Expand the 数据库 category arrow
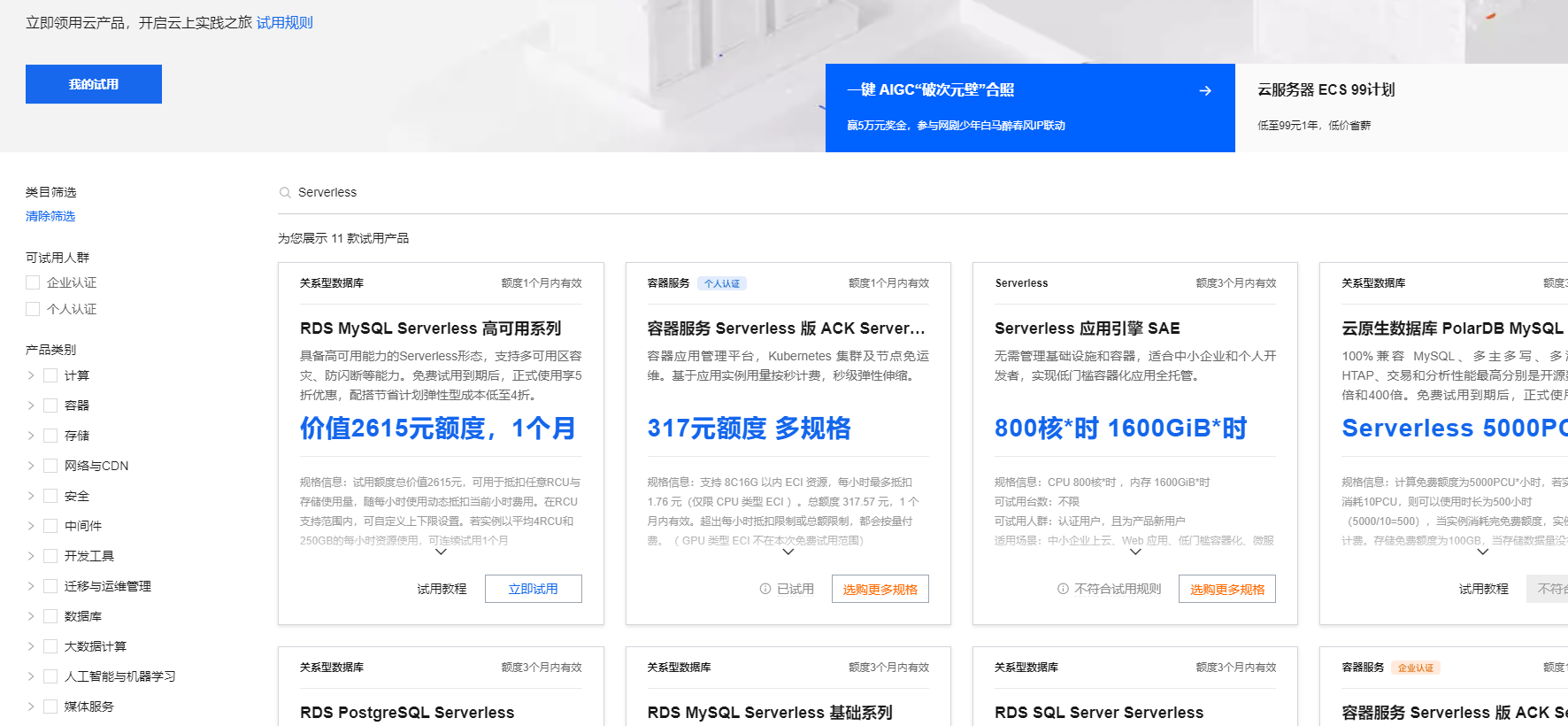Image resolution: width=1568 pixels, height=726 pixels. coord(31,616)
